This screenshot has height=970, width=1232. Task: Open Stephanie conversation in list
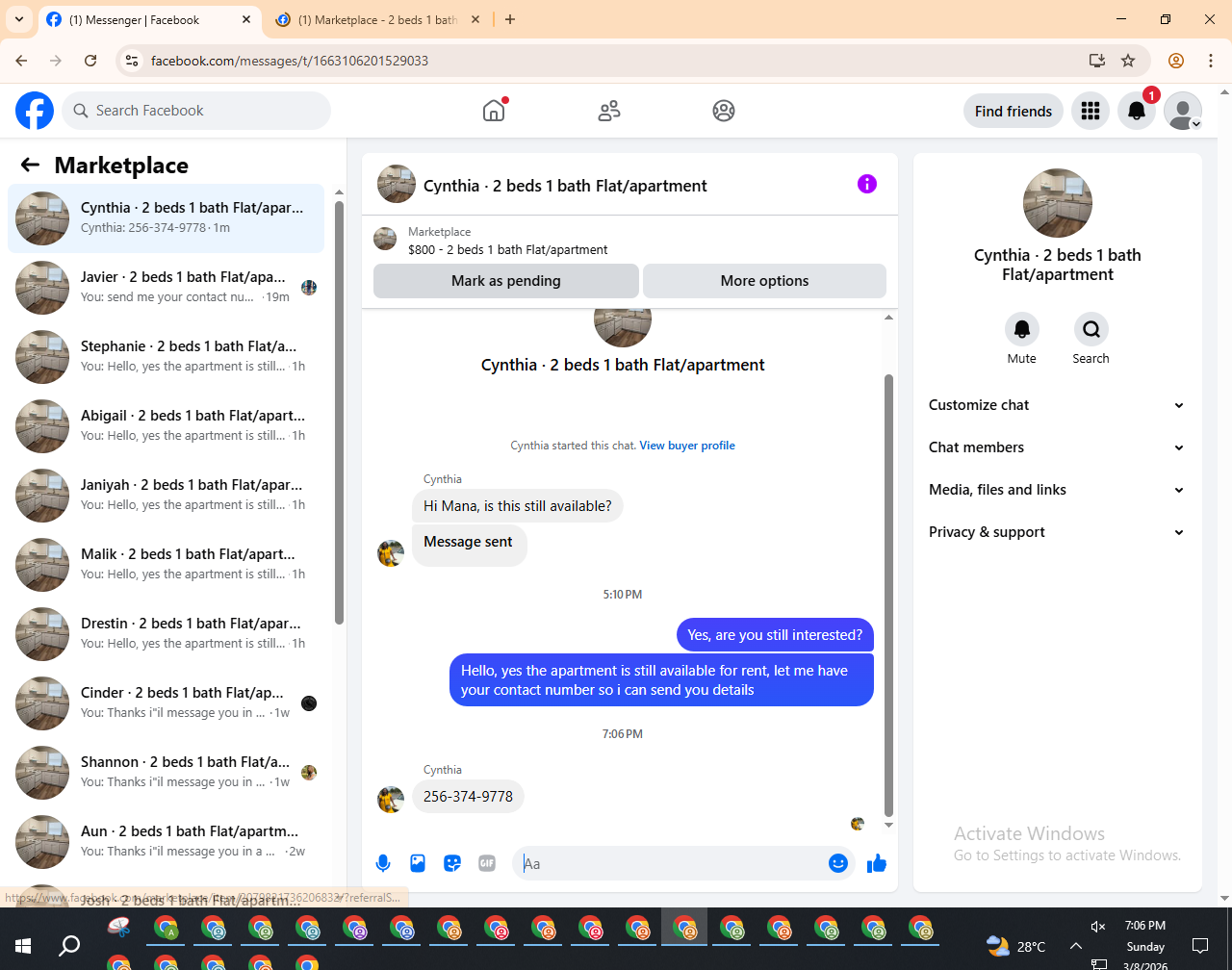coord(167,356)
